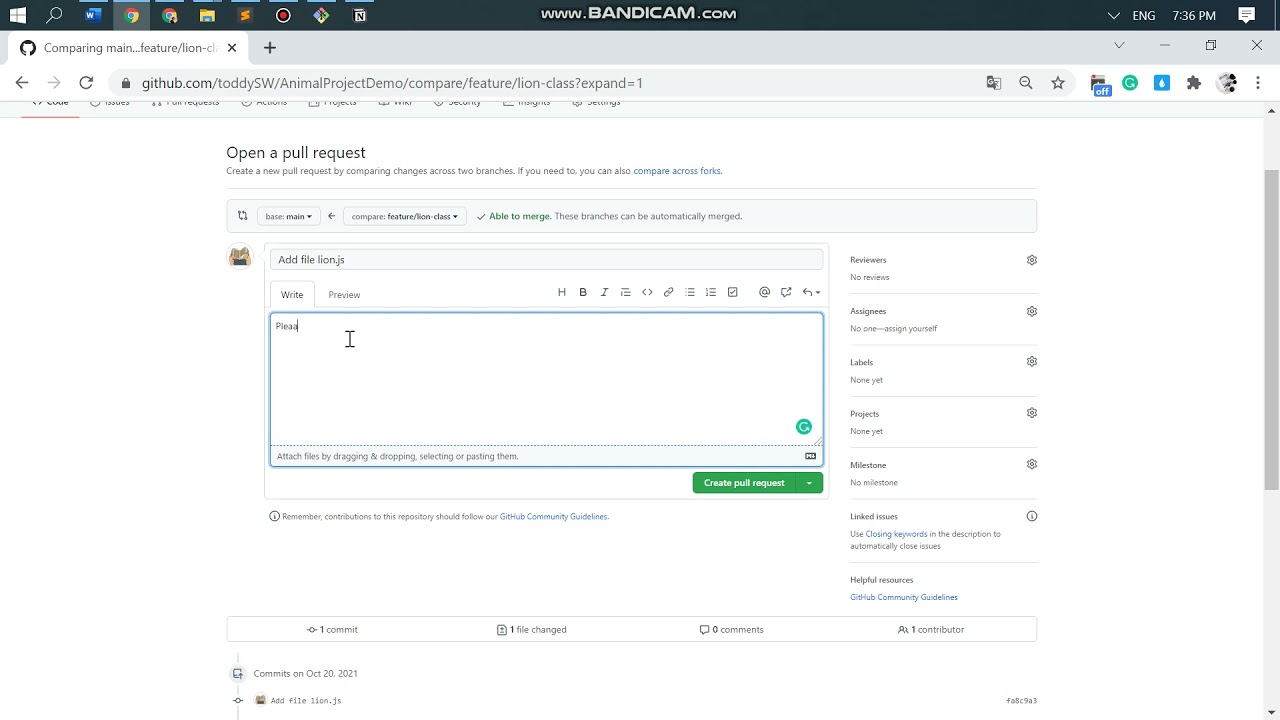
Task: Bookmark this page with star icon
Action: (1058, 83)
